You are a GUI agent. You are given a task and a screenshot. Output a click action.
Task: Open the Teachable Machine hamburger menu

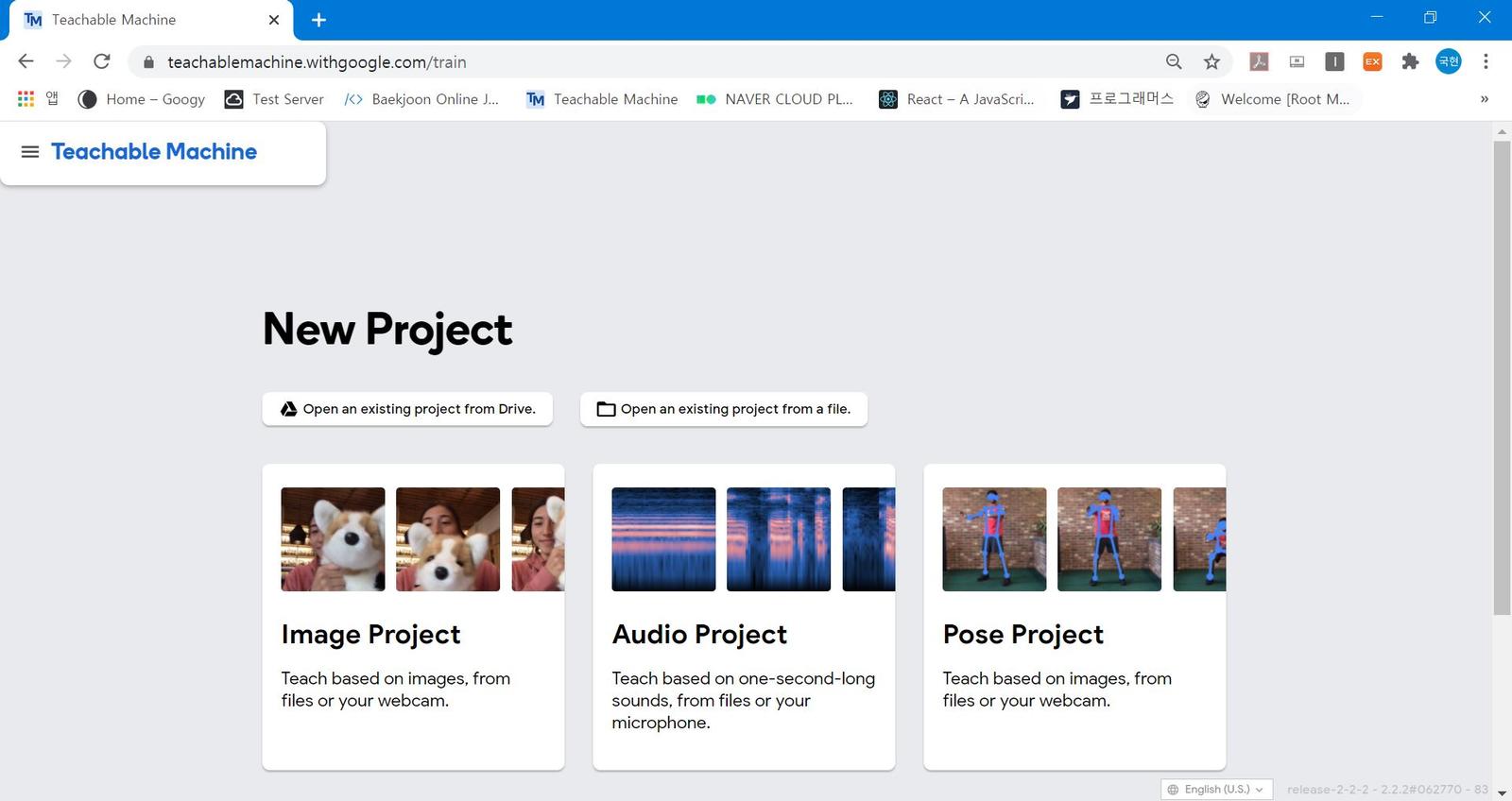click(x=30, y=152)
